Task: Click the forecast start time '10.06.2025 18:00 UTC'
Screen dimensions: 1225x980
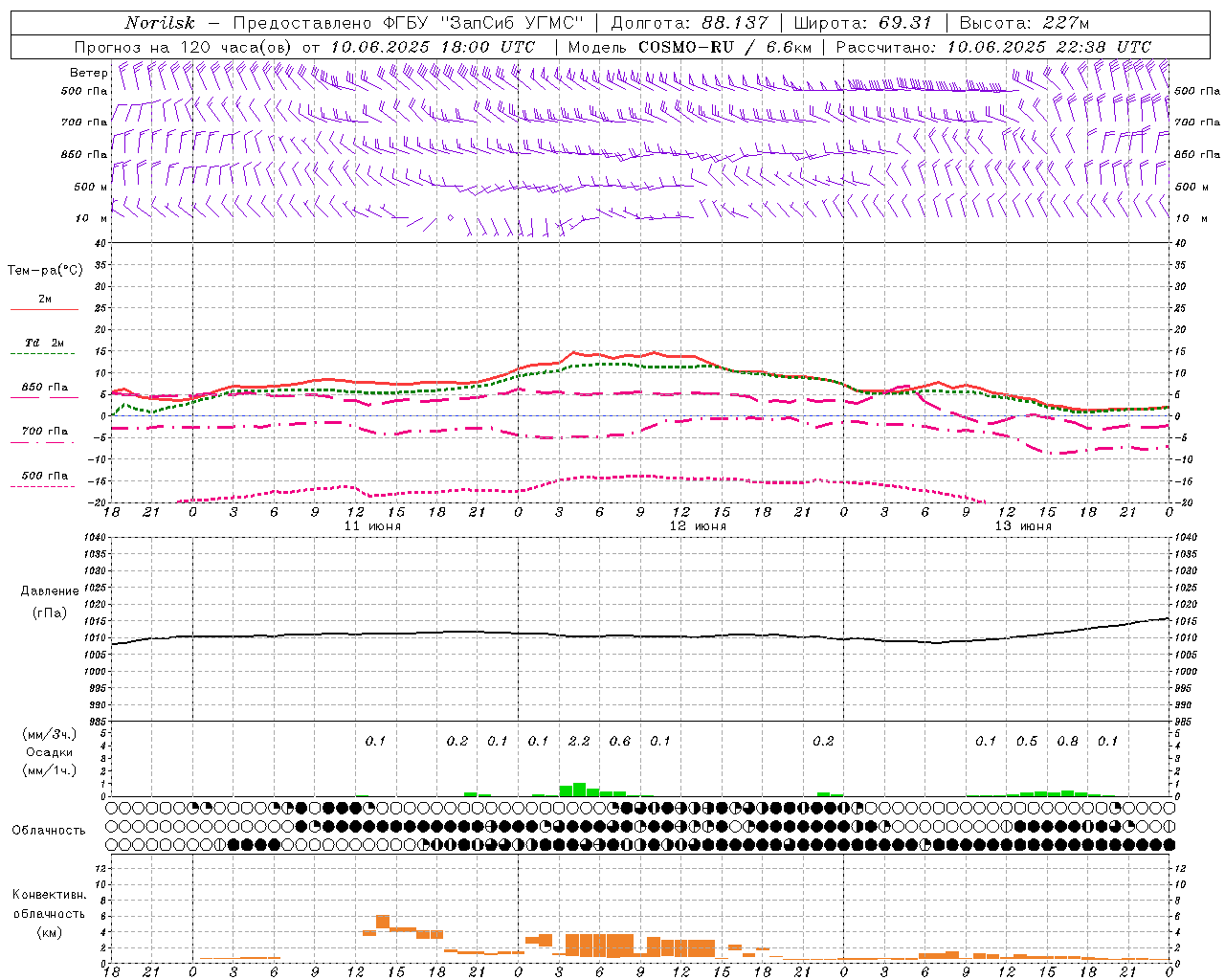Action: [432, 47]
